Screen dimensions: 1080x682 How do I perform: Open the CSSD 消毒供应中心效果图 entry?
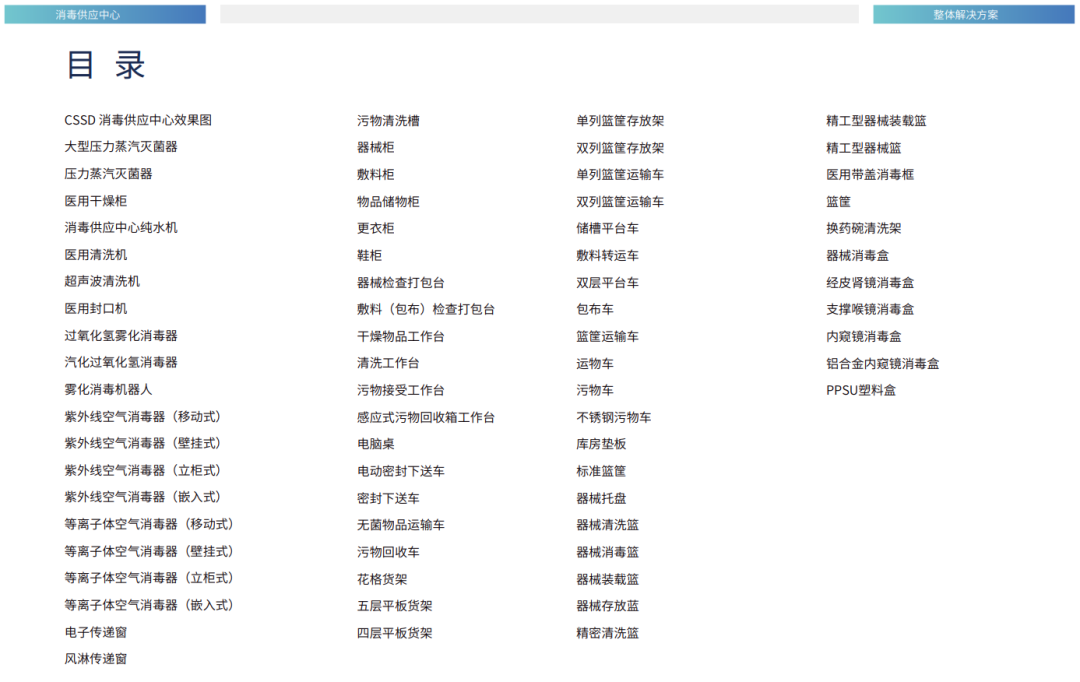coord(142,119)
